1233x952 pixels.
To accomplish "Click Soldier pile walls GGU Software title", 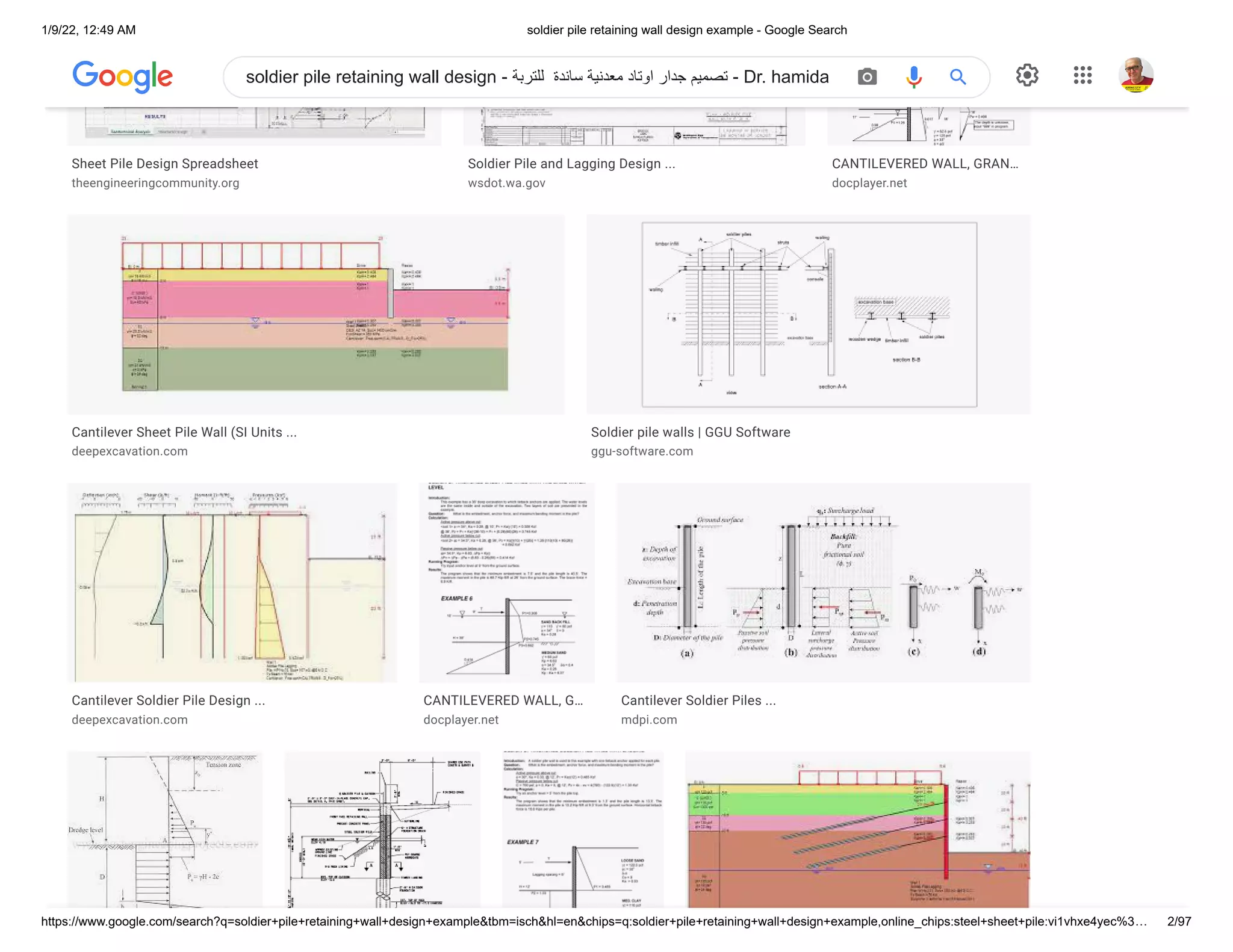I will (x=690, y=432).
